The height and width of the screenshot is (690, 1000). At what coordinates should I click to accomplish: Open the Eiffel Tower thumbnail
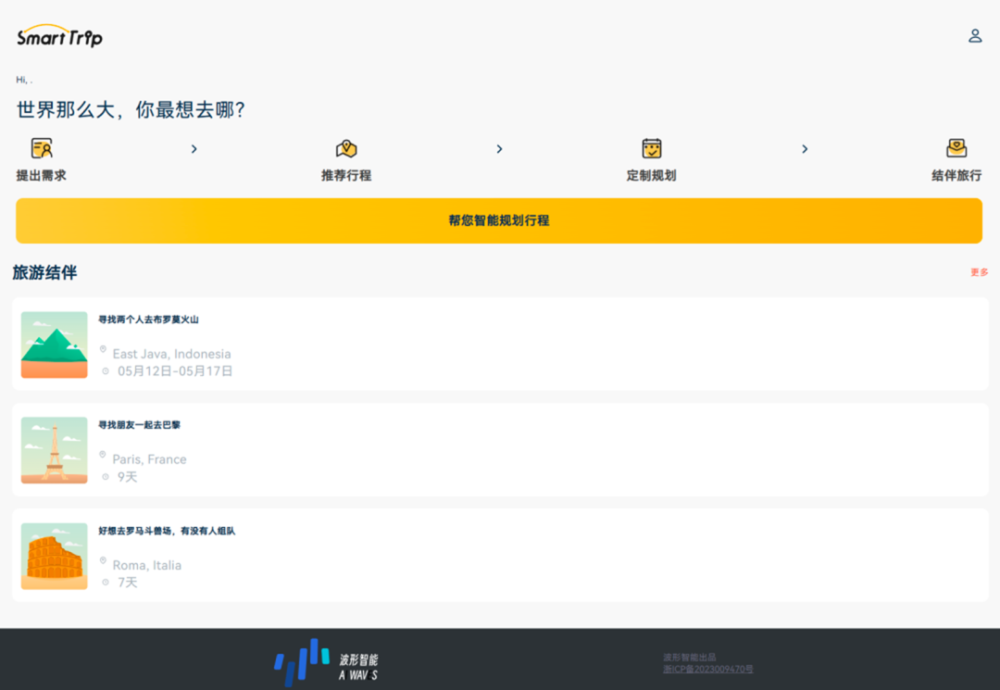[x=54, y=450]
